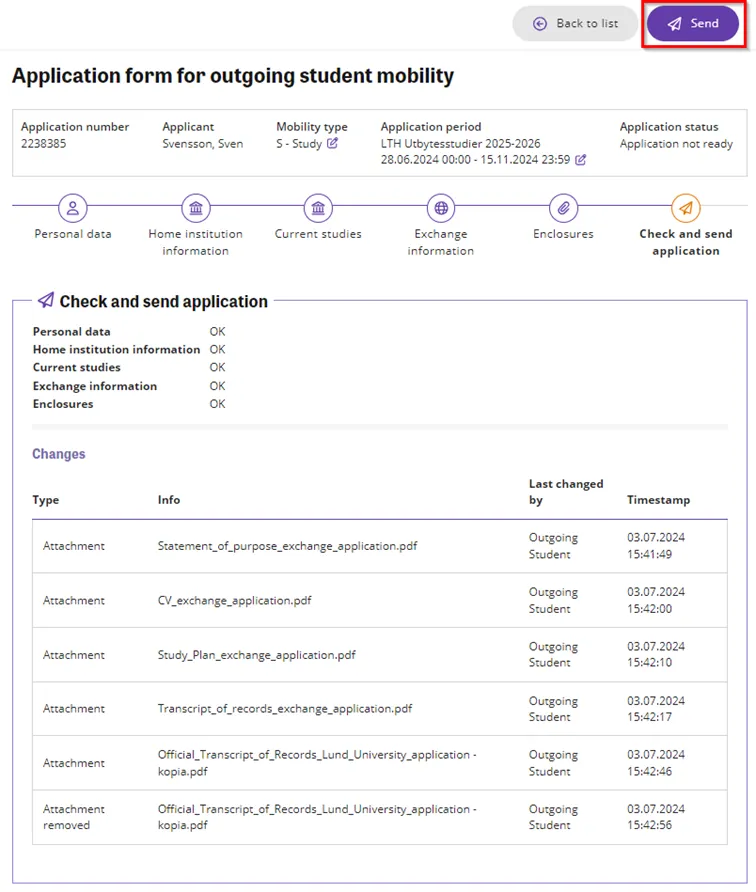Screen dimensions: 756x892
Task: Click the Timestamp column header
Action: click(658, 500)
